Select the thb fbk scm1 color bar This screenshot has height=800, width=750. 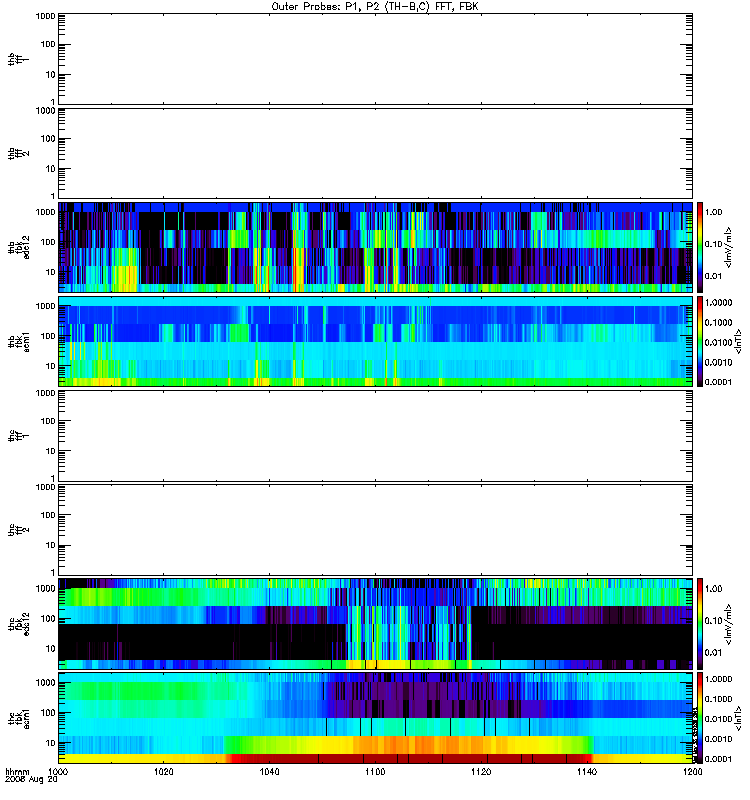700,341
